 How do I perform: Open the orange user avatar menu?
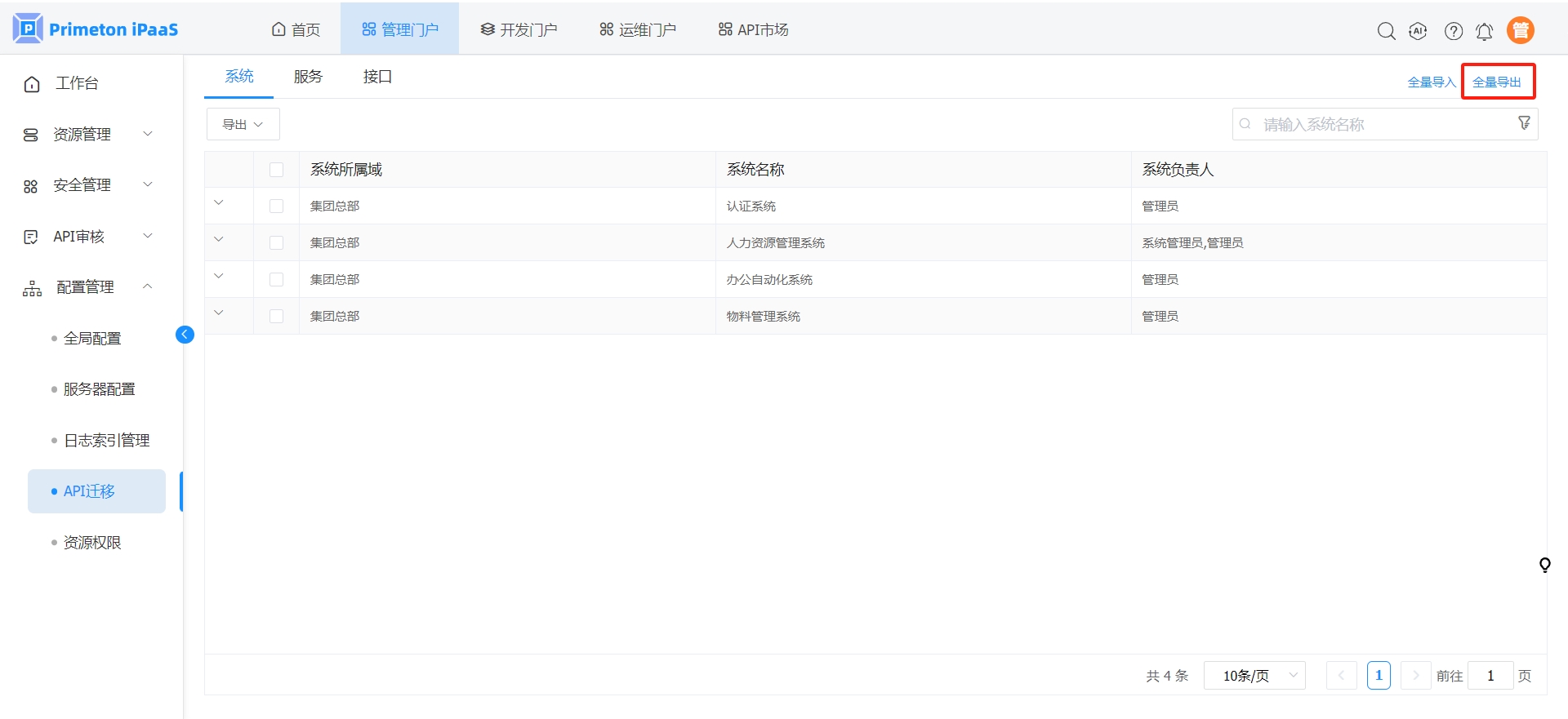[x=1520, y=30]
